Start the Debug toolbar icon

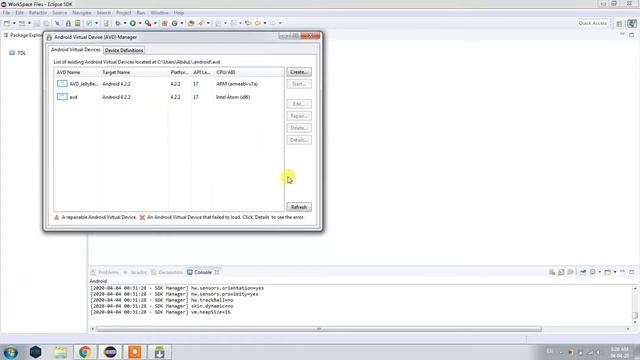pos(118,23)
